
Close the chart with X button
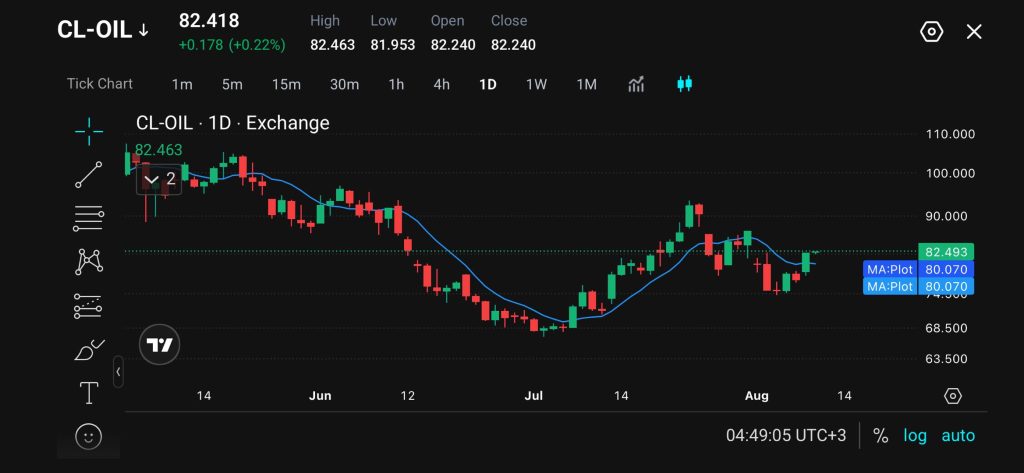pos(974,31)
